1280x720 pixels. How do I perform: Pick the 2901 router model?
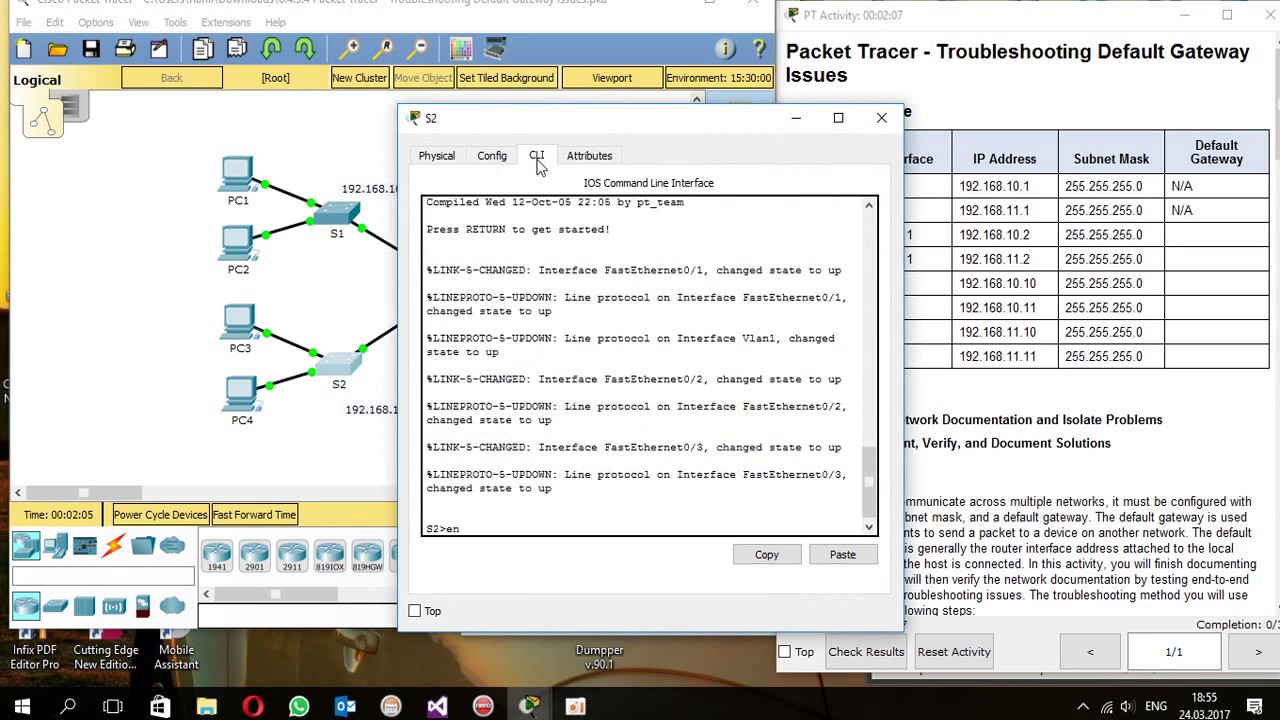tap(254, 556)
